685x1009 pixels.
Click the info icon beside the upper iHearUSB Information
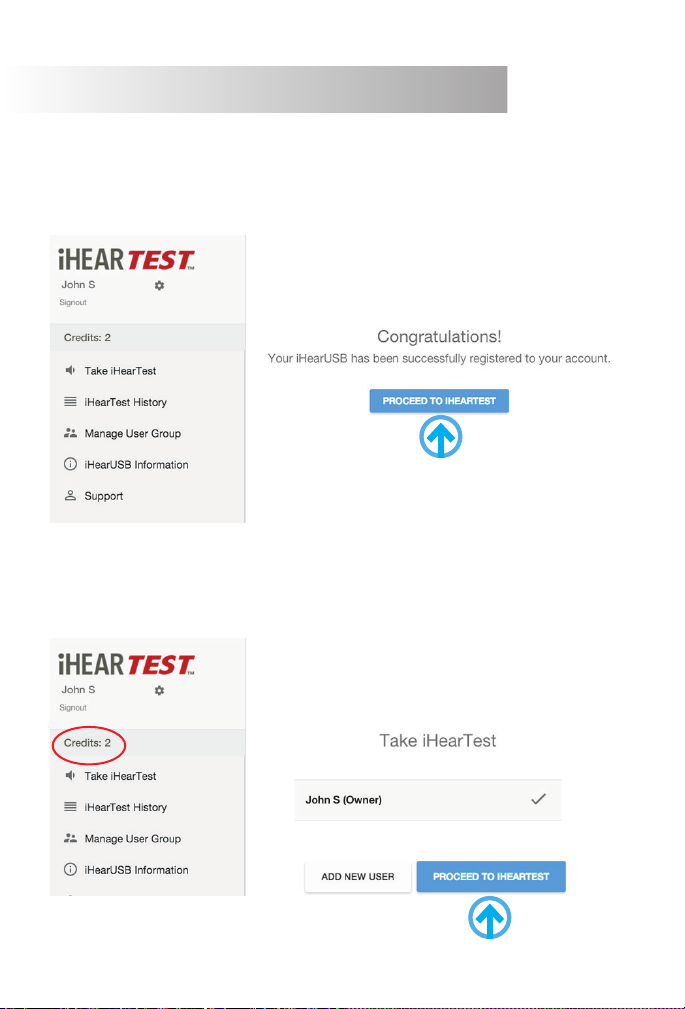tap(70, 465)
